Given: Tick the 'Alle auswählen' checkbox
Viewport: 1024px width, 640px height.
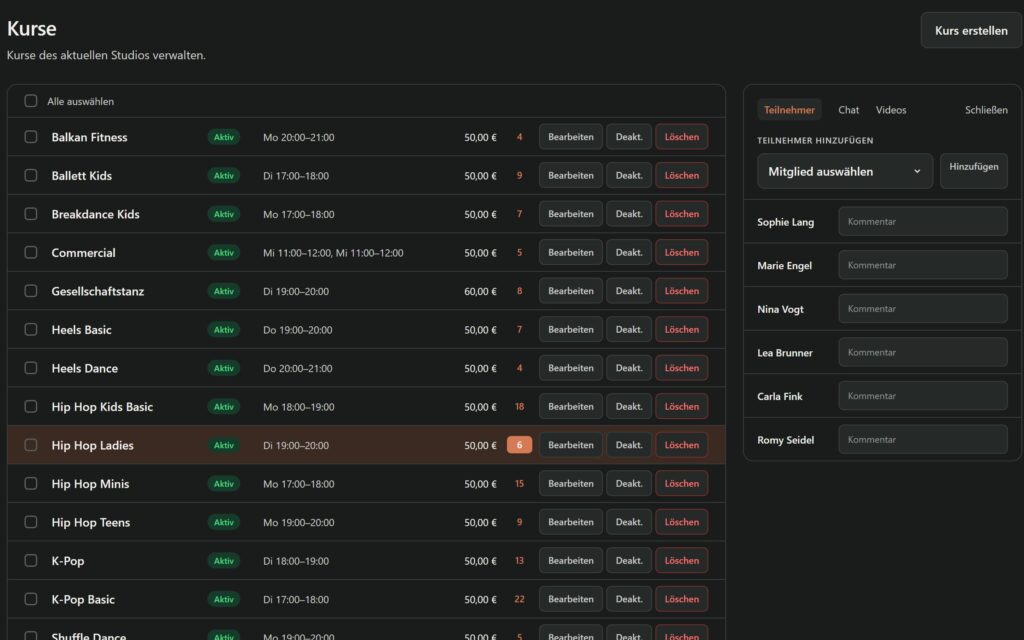Looking at the screenshot, I should [x=31, y=101].
